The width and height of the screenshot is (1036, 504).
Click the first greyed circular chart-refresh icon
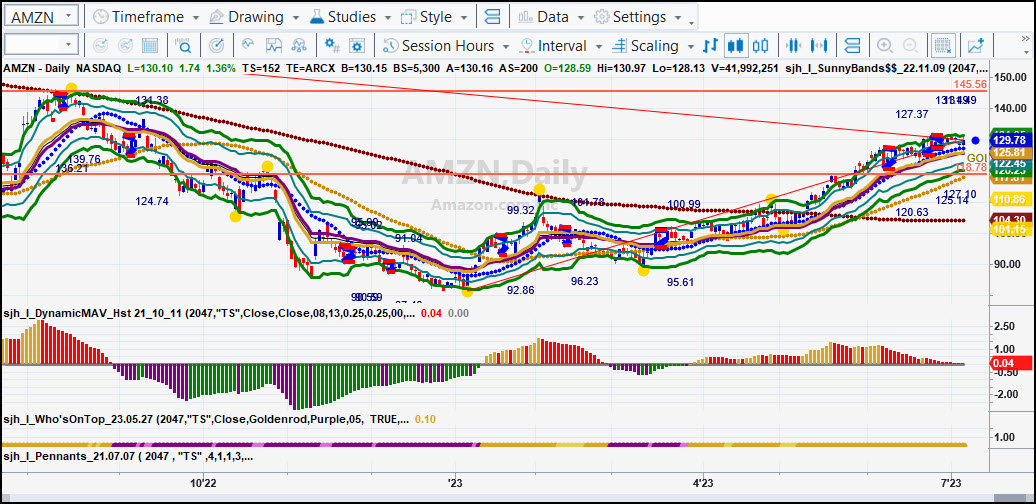coord(101,46)
